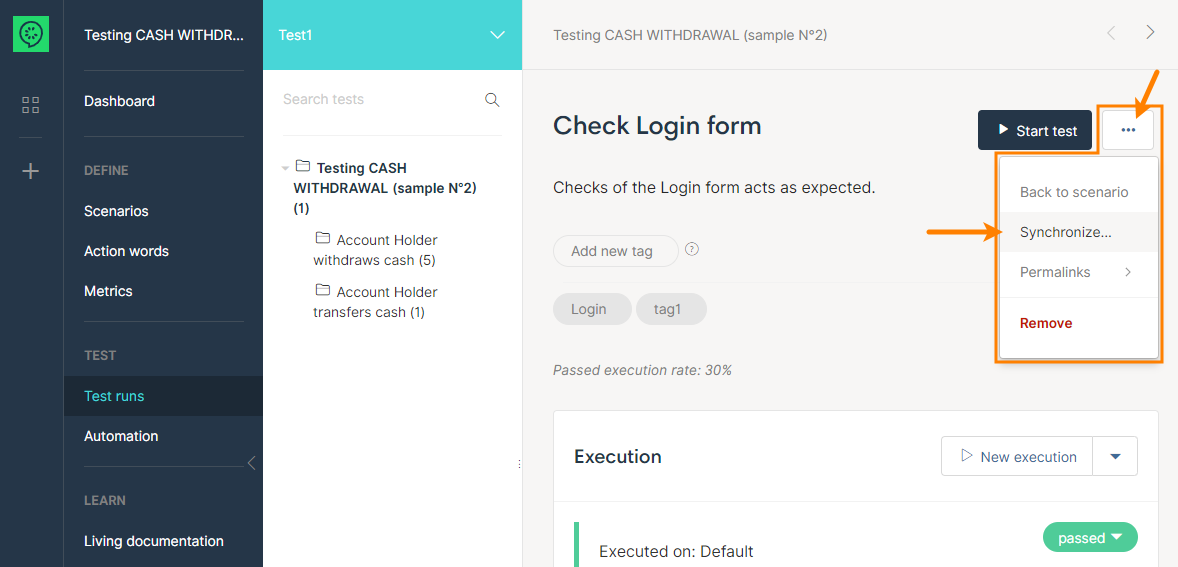Open the New execution dropdown arrow

(x=1115, y=456)
